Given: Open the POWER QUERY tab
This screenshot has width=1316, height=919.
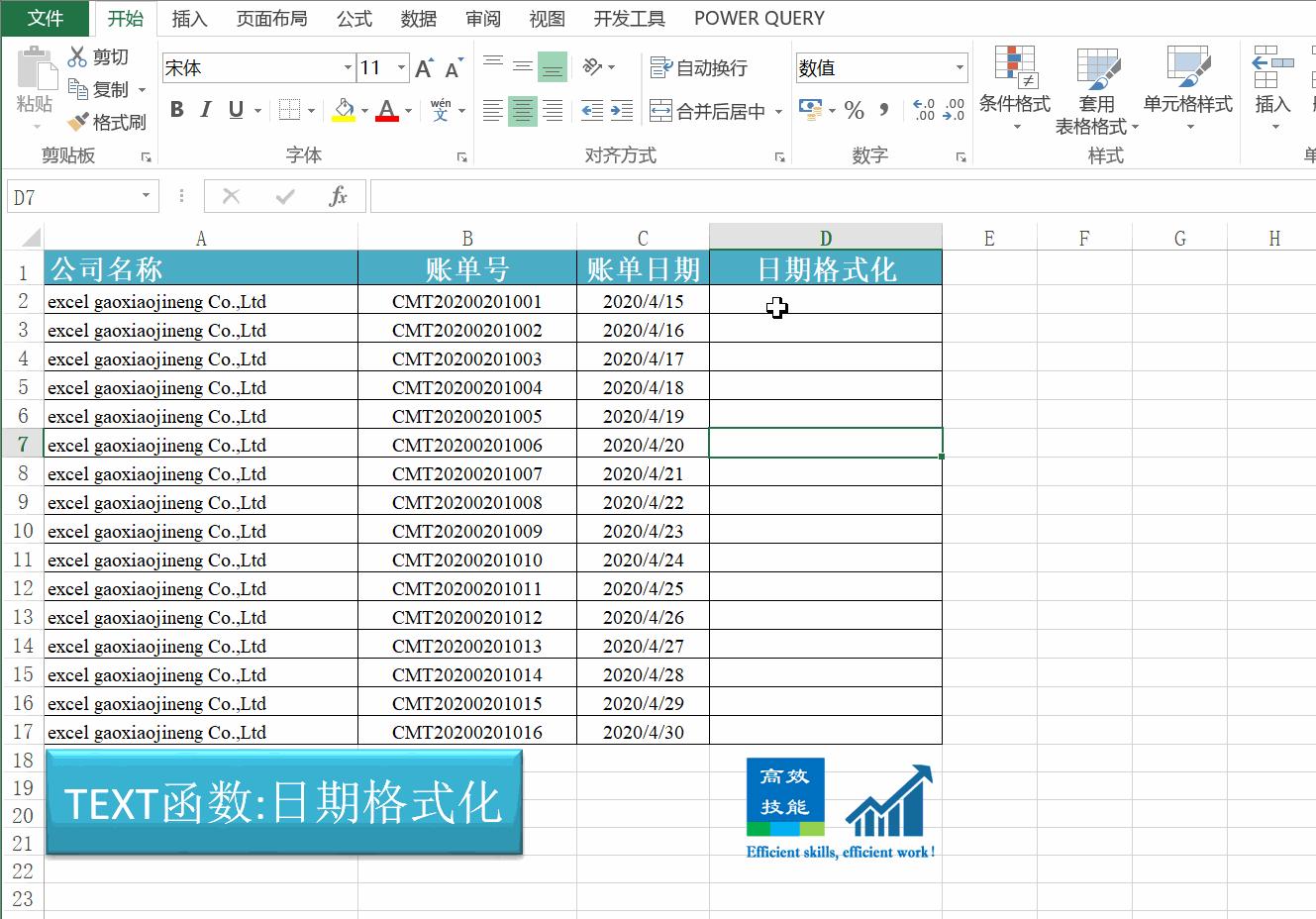Looking at the screenshot, I should pyautogui.click(x=758, y=18).
